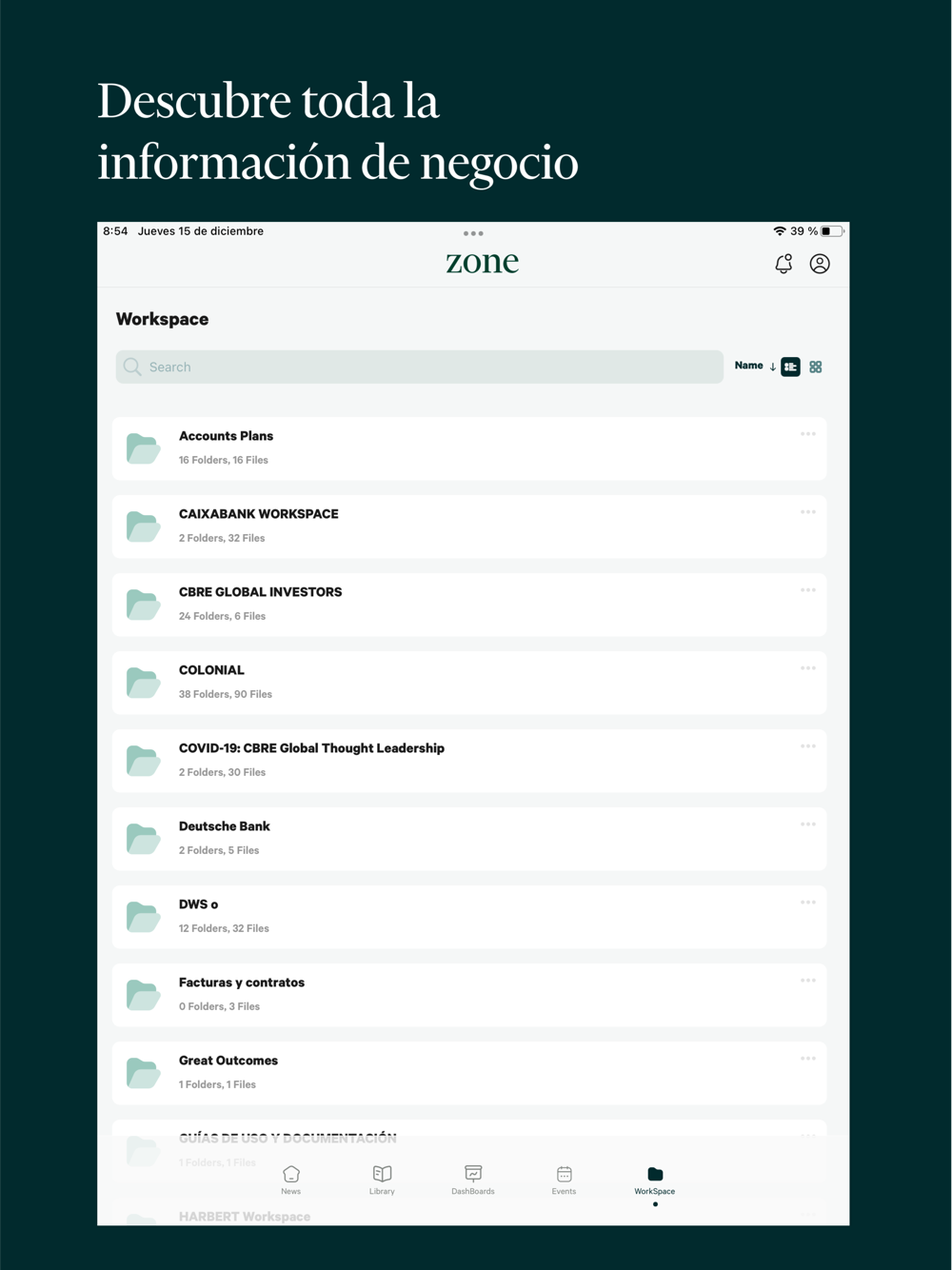Click '16 Folders, 16 Files' text

pyautogui.click(x=224, y=460)
